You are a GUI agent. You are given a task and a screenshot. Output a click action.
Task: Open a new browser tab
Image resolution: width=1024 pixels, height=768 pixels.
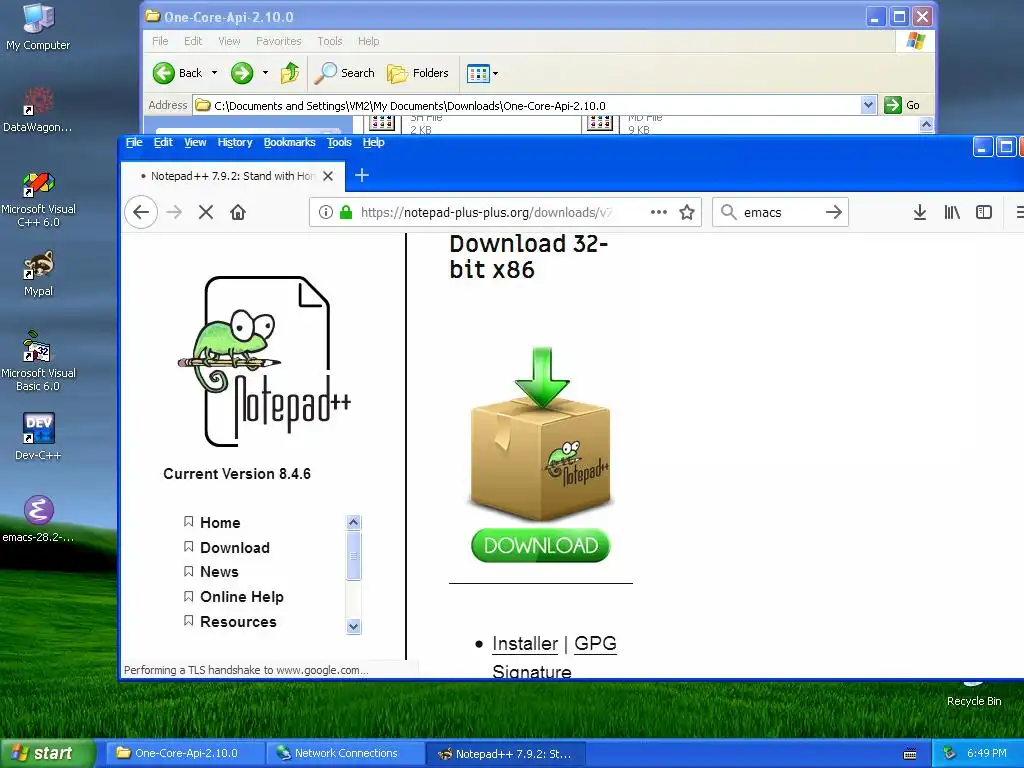click(x=362, y=175)
